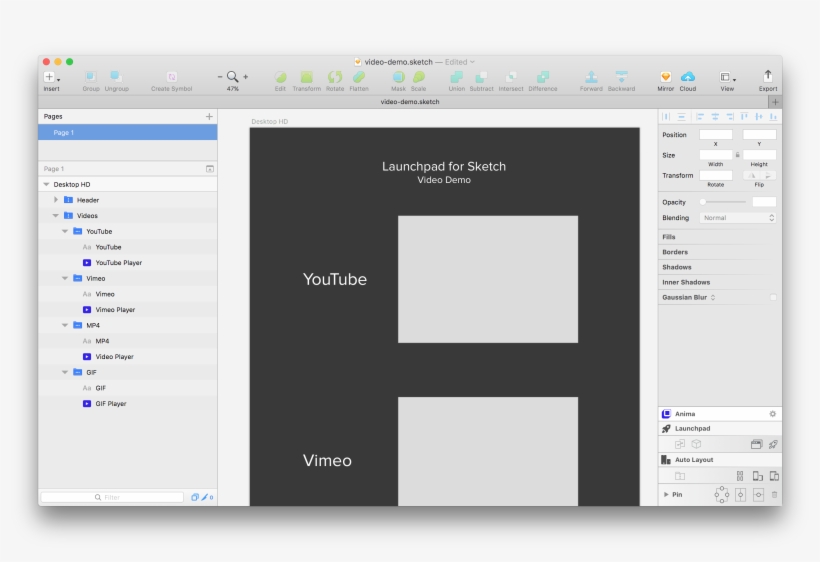Collapse the Videos group
Image resolution: width=820 pixels, height=562 pixels.
point(55,215)
